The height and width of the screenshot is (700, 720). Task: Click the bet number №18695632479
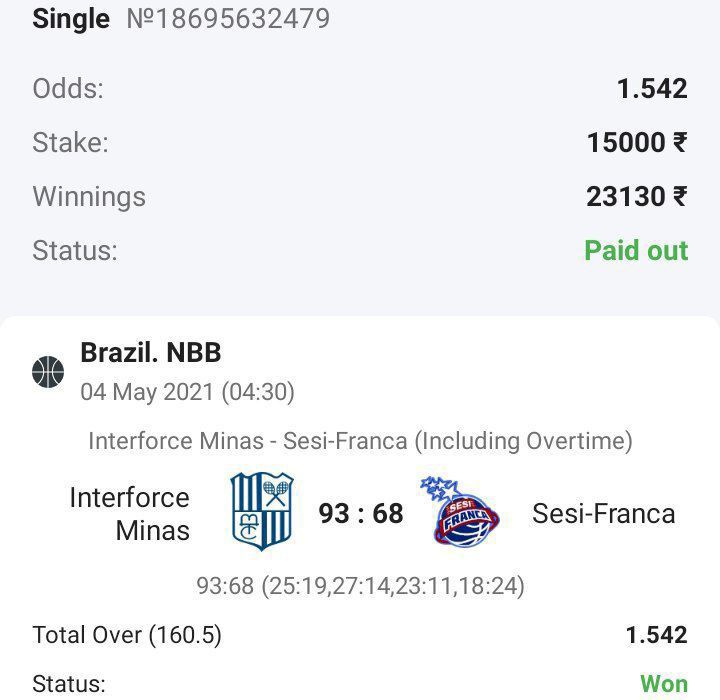coord(227,18)
